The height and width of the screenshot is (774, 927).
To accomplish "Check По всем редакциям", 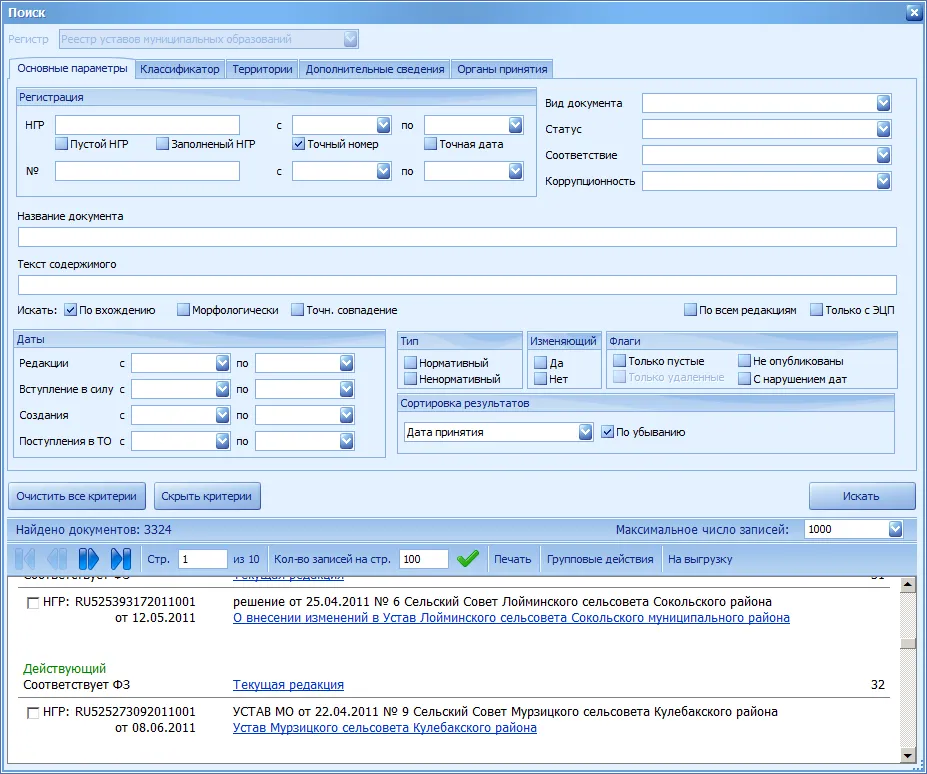I will pyautogui.click(x=691, y=310).
